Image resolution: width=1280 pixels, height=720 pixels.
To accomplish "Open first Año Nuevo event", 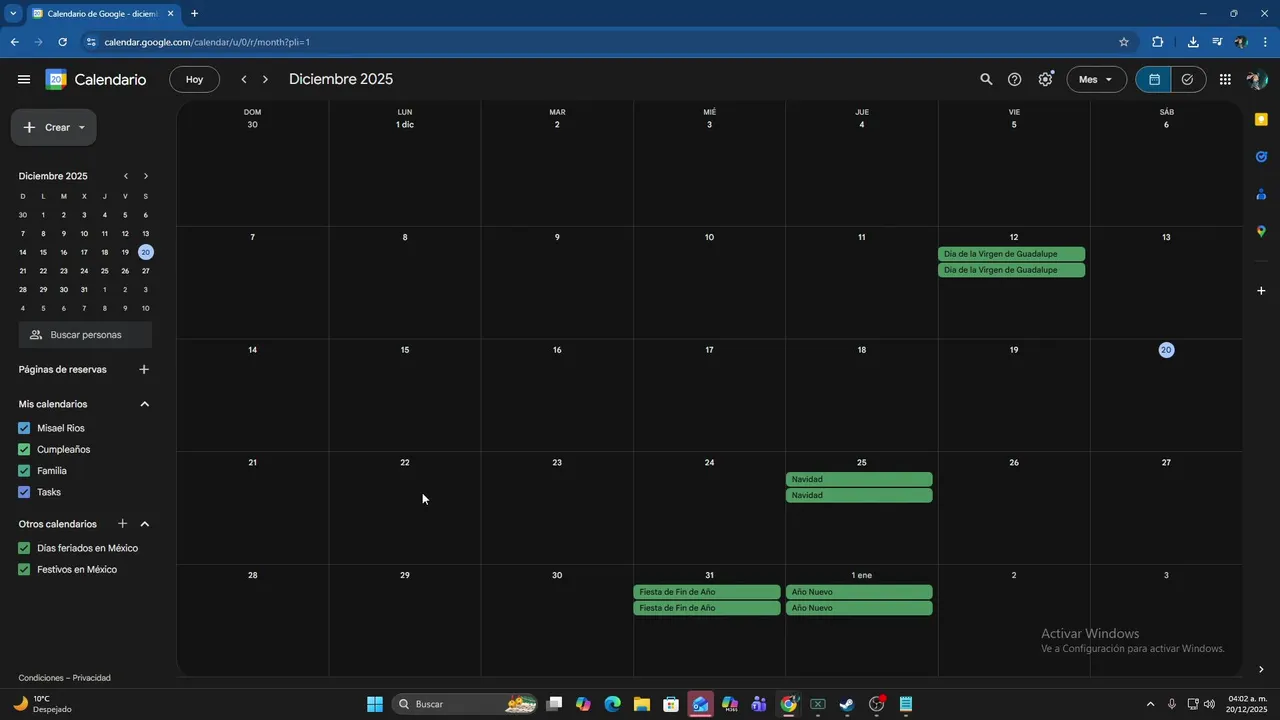I will pyautogui.click(x=859, y=592).
